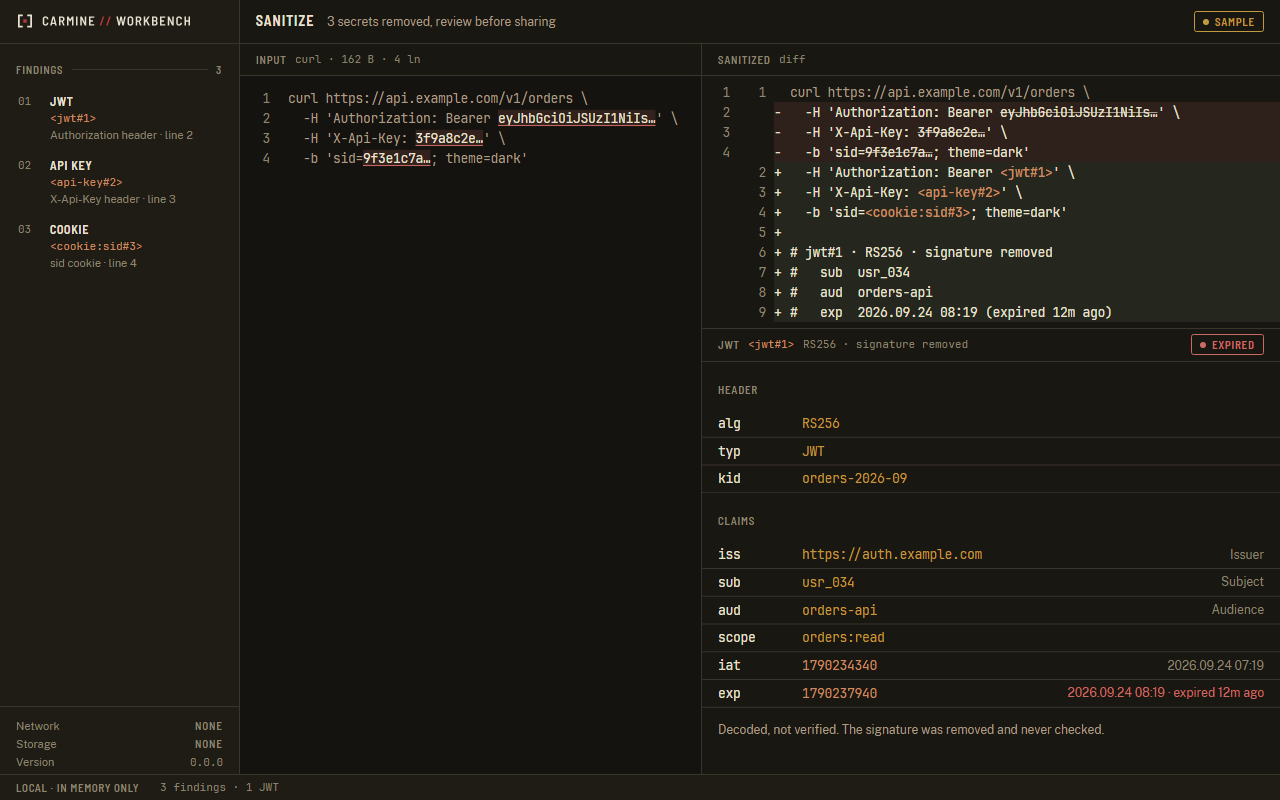Click the SAMPLE button in header
This screenshot has width=1280, height=800.
1228,21
